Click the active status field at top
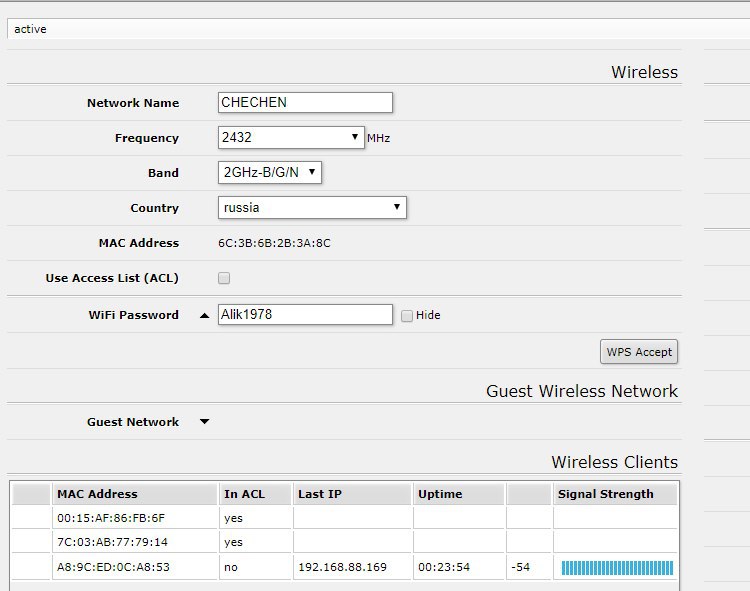Viewport: 750px width, 591px height. (378, 29)
